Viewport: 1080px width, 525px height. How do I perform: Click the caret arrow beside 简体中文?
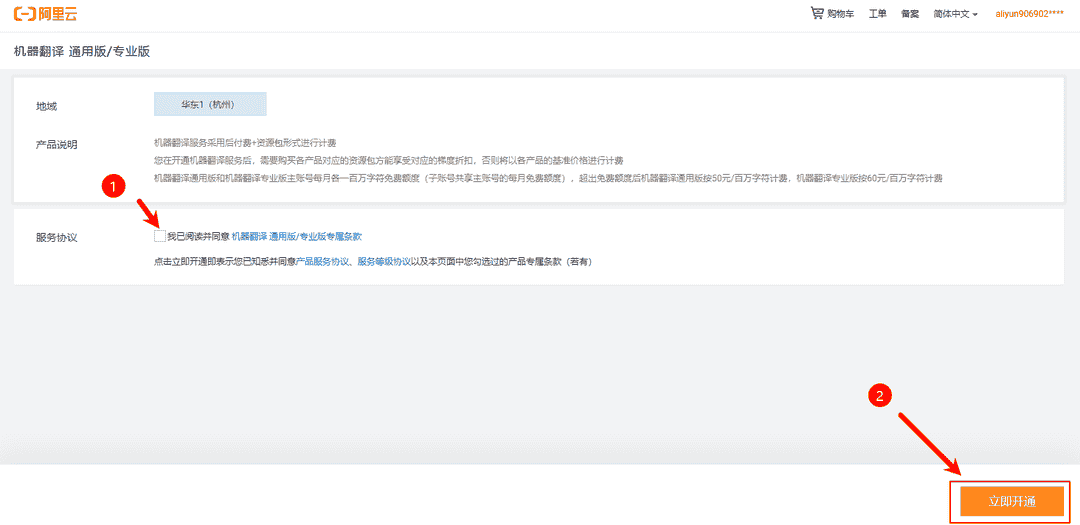point(975,15)
